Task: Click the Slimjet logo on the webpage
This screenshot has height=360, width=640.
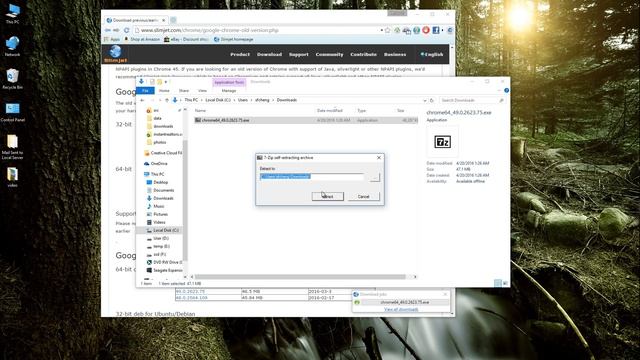Action: click(x=116, y=54)
